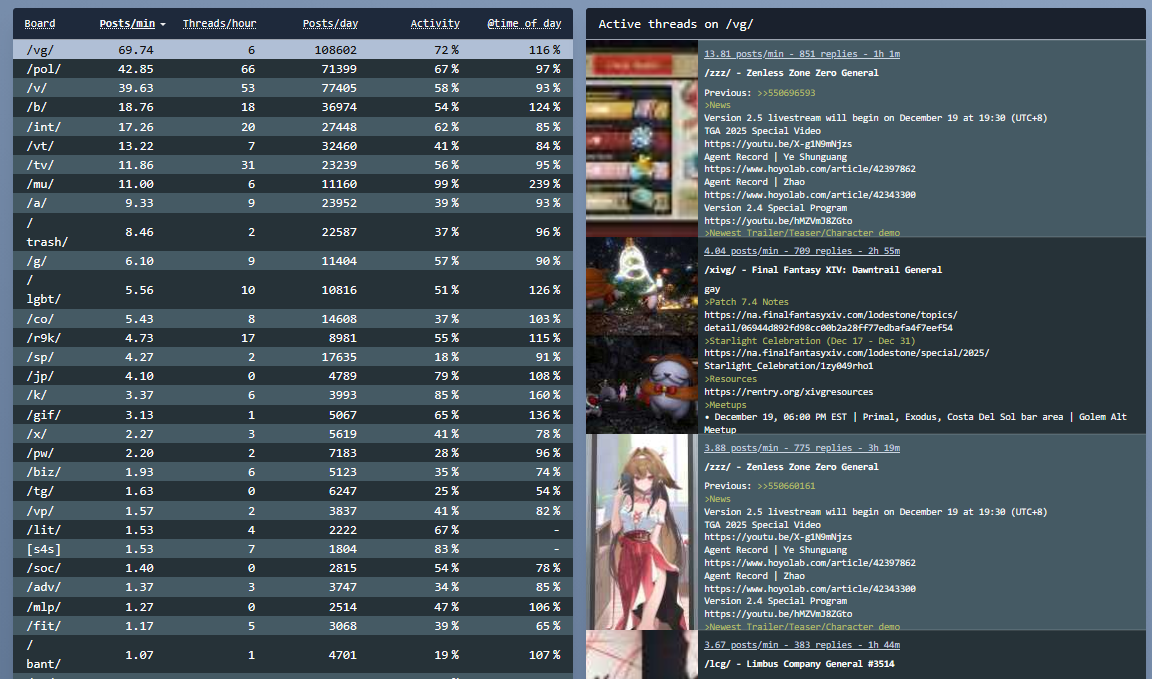The width and height of the screenshot is (1152, 679).
Task: Select the /tv/ board row
Action: pos(292,165)
